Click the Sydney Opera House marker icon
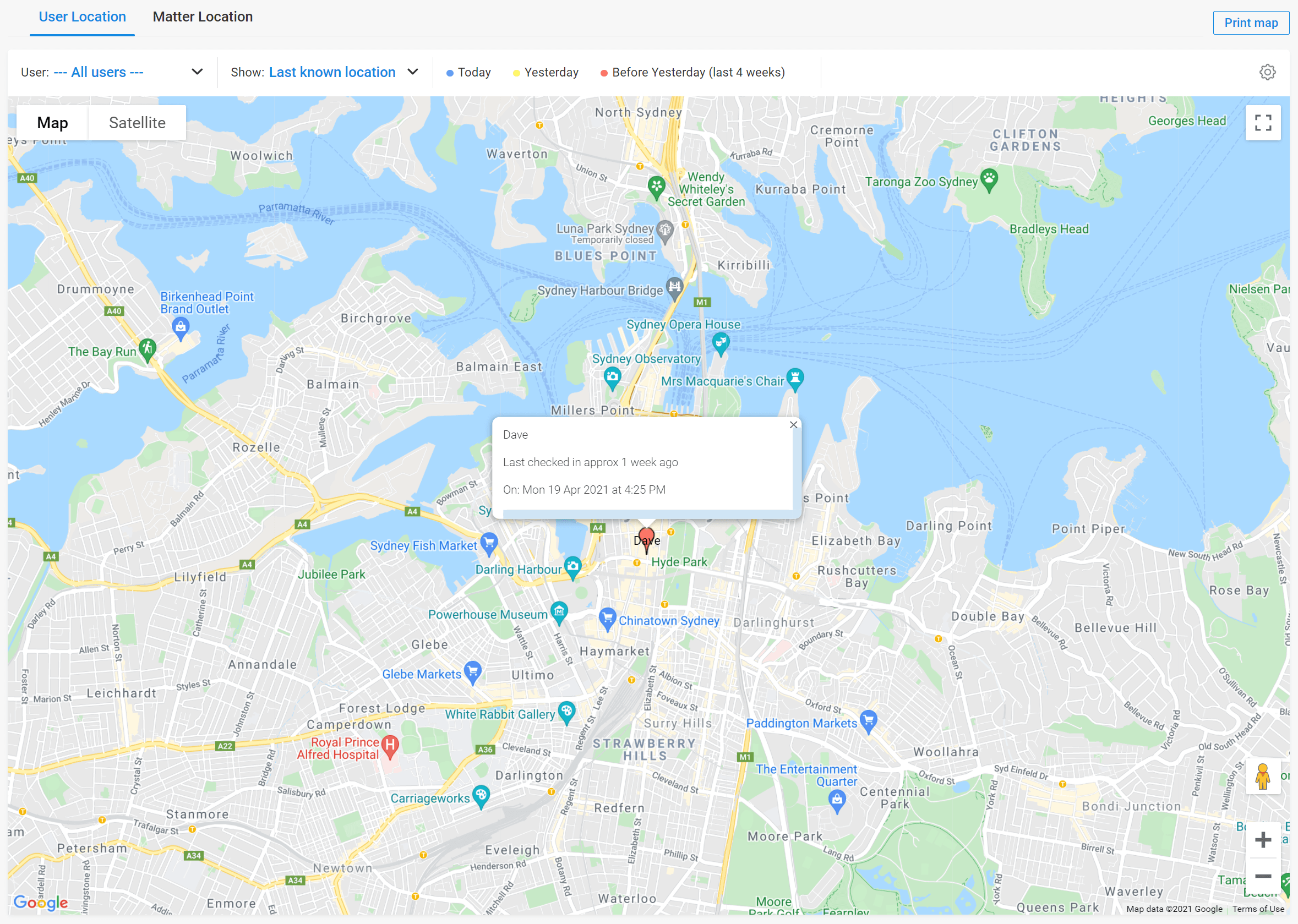The image size is (1298, 924). [721, 343]
